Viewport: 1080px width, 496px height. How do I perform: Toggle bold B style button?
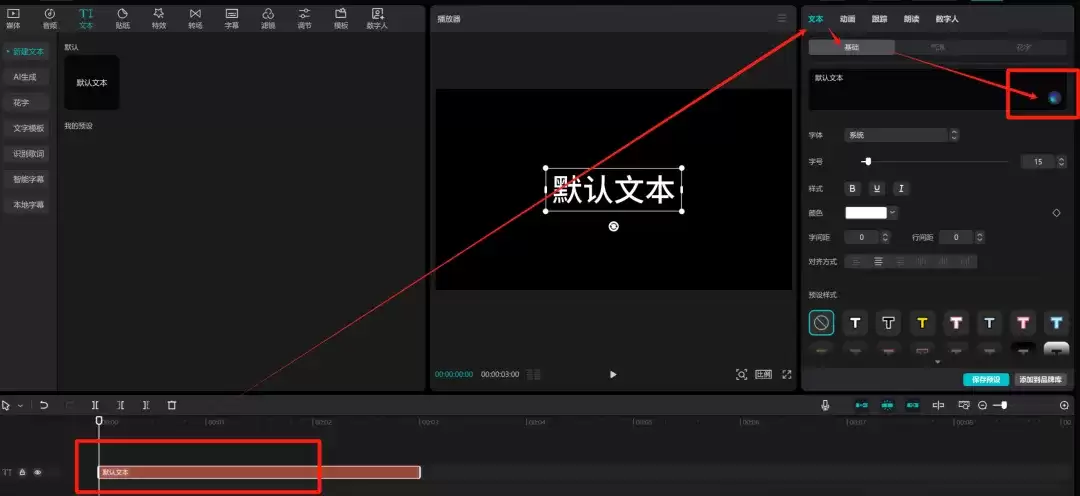pos(853,188)
